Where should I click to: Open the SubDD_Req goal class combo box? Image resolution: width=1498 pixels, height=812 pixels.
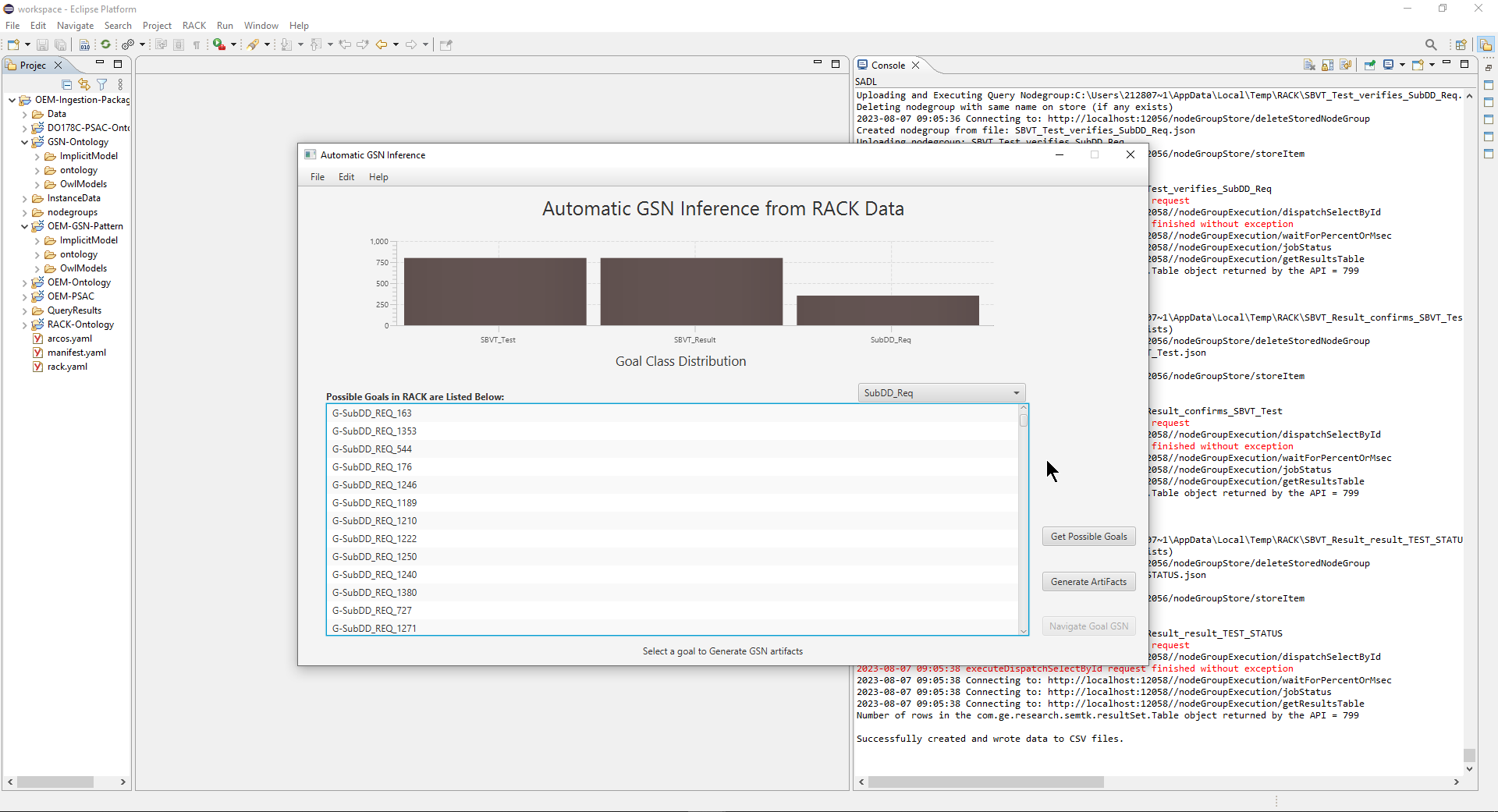pyautogui.click(x=942, y=393)
